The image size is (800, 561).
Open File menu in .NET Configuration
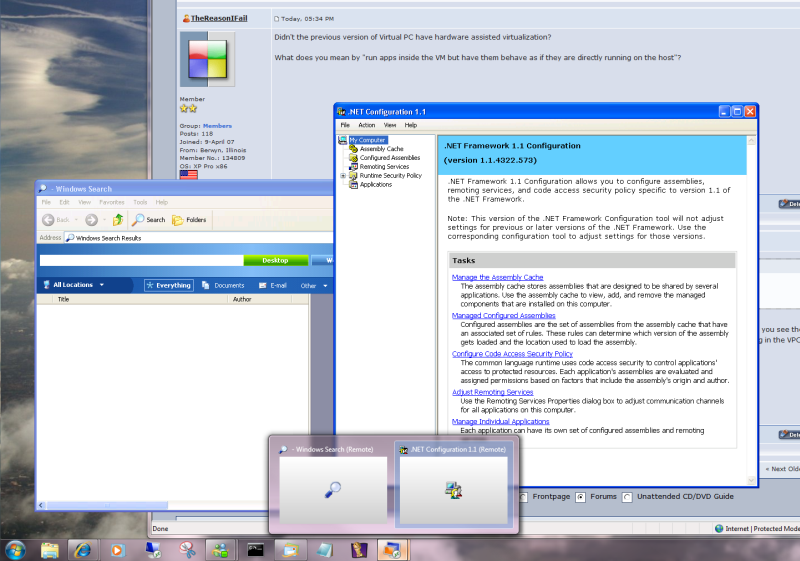point(345,125)
